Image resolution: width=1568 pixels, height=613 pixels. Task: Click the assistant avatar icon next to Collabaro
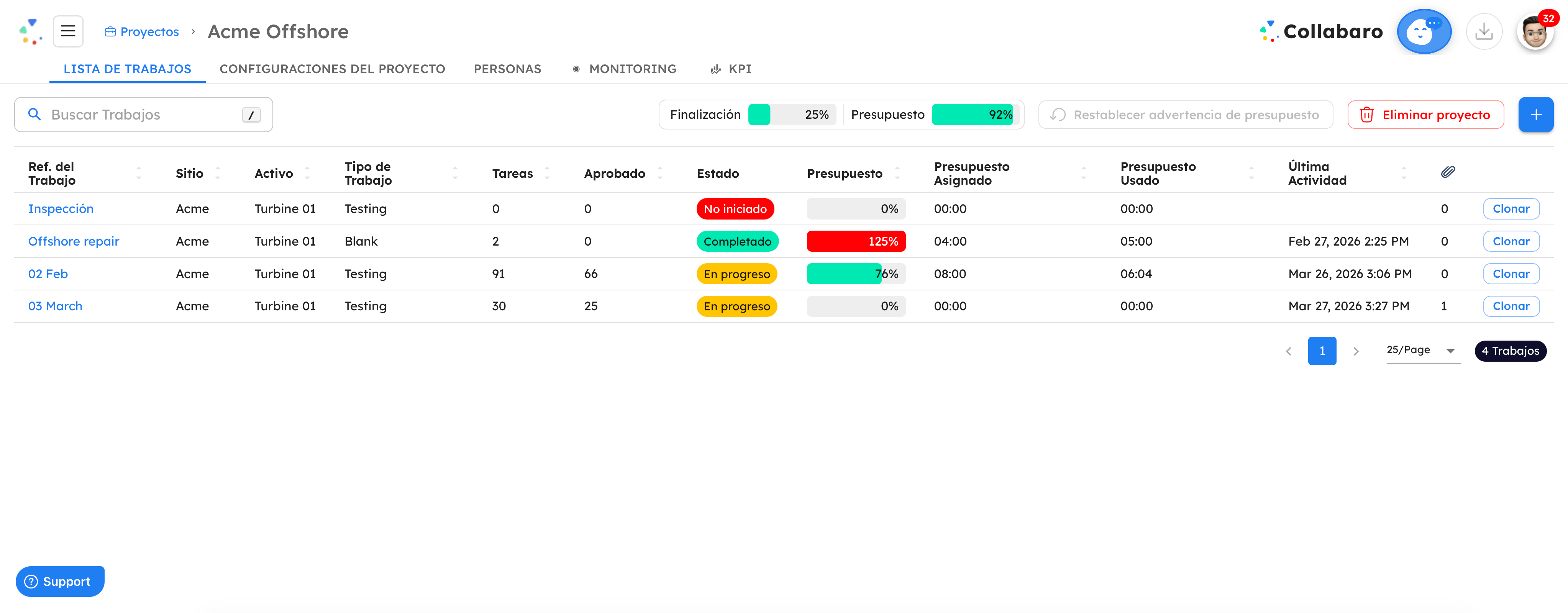click(x=1424, y=31)
